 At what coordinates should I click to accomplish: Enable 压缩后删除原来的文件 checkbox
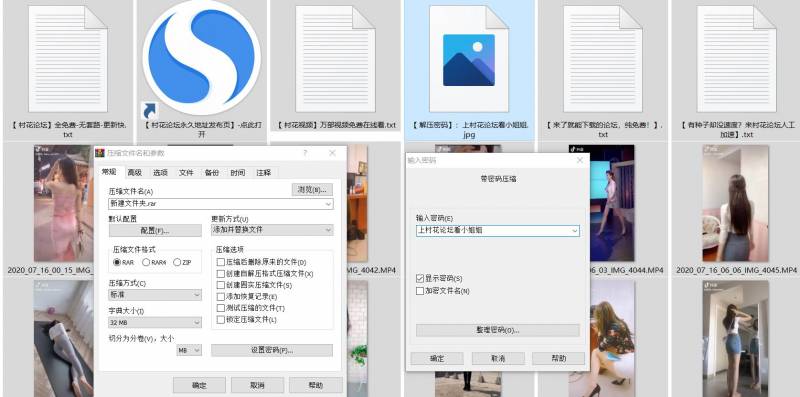tap(220, 262)
